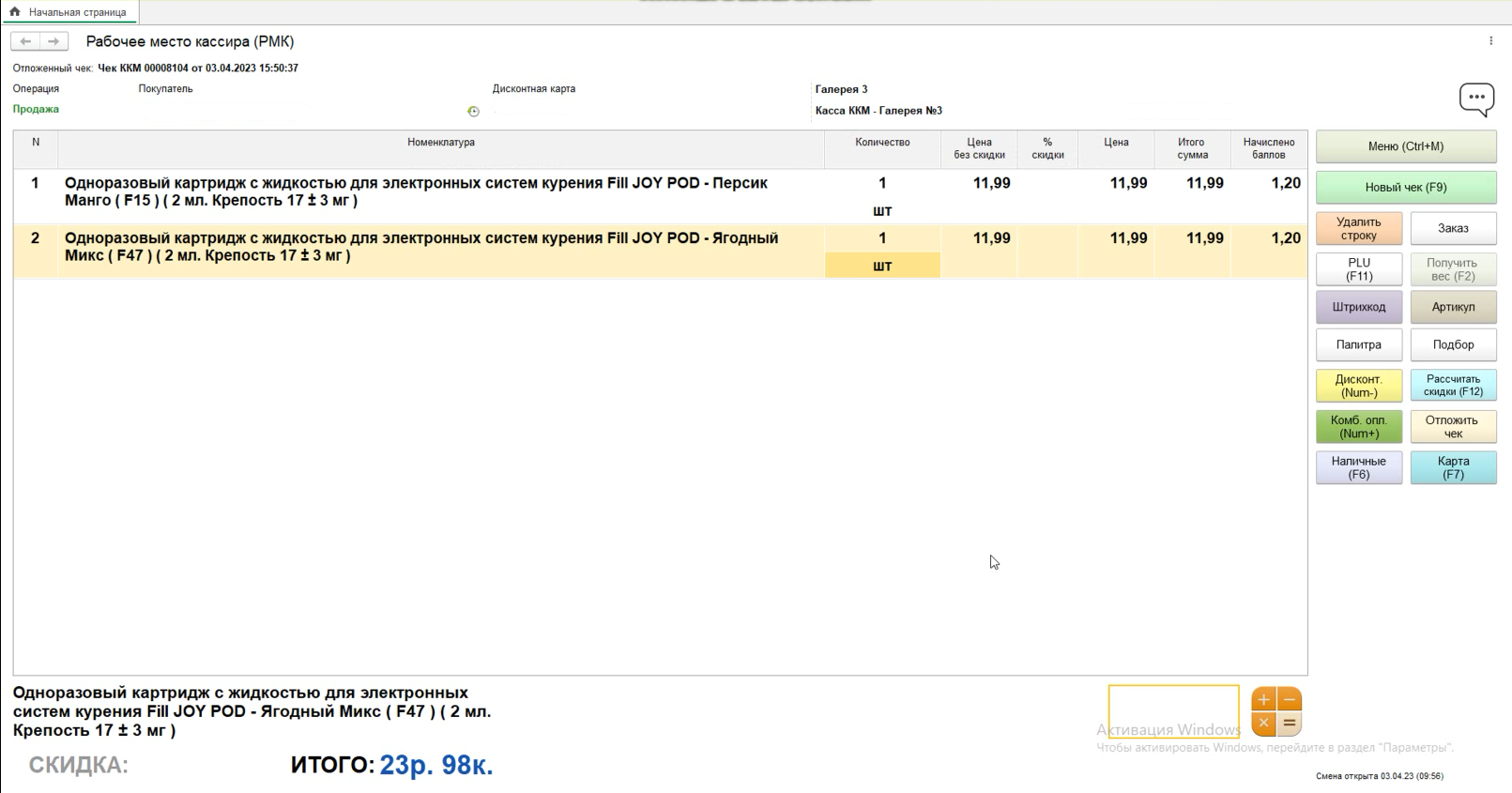Screen dimensions: 1512x793
Task: Pay with Наличные (F6)
Action: [x=1358, y=467]
